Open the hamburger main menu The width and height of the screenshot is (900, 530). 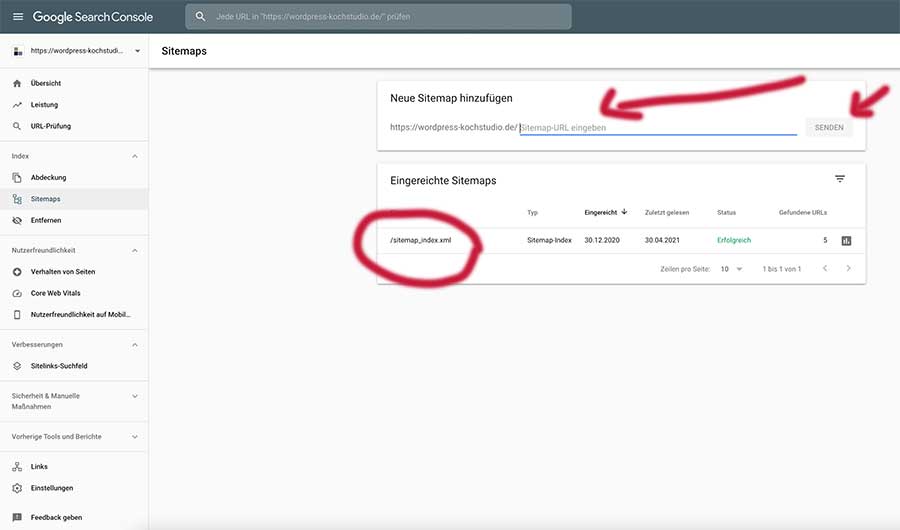pos(17,17)
